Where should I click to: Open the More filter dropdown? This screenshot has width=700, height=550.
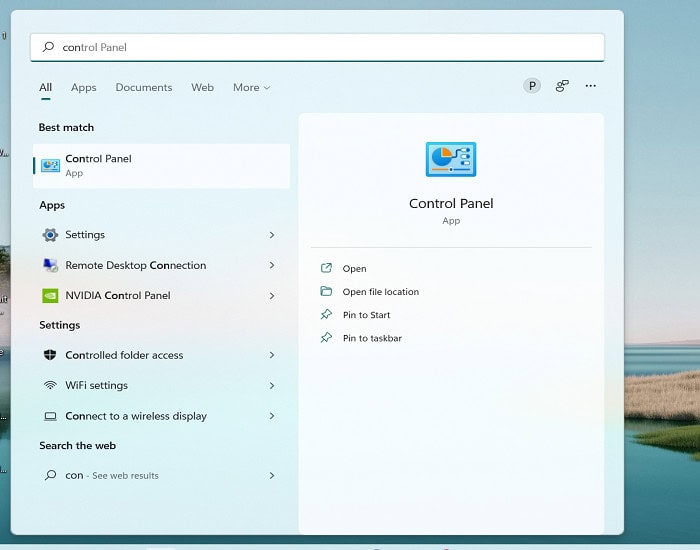[251, 88]
